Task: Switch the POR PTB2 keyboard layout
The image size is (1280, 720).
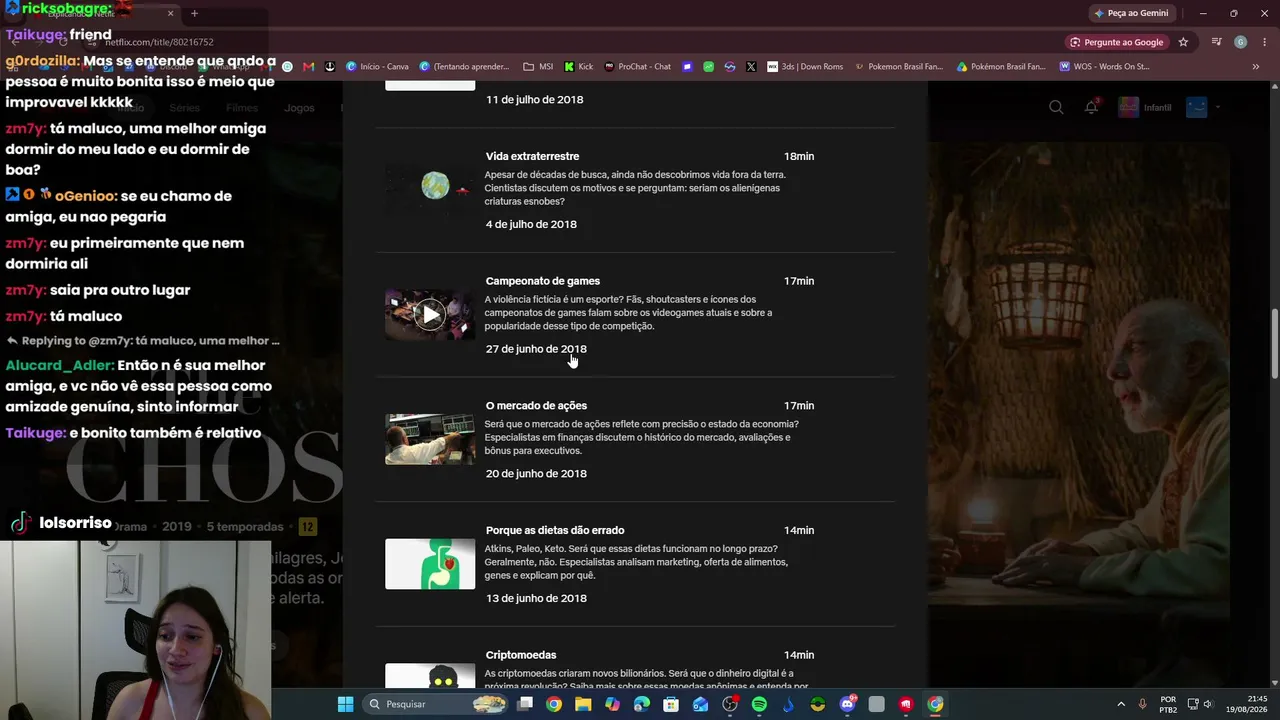Action: tap(1168, 704)
